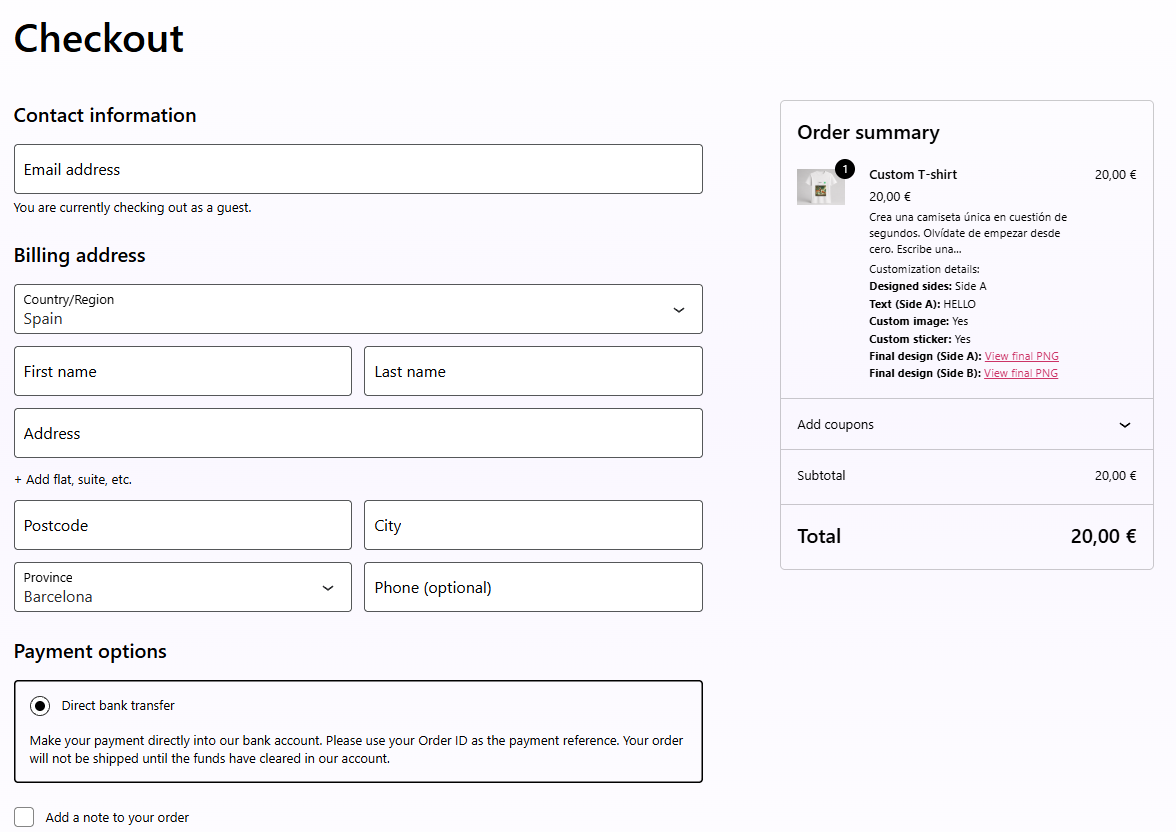1176x832 pixels.
Task: Click the Phone (optional) field
Action: coord(533,587)
